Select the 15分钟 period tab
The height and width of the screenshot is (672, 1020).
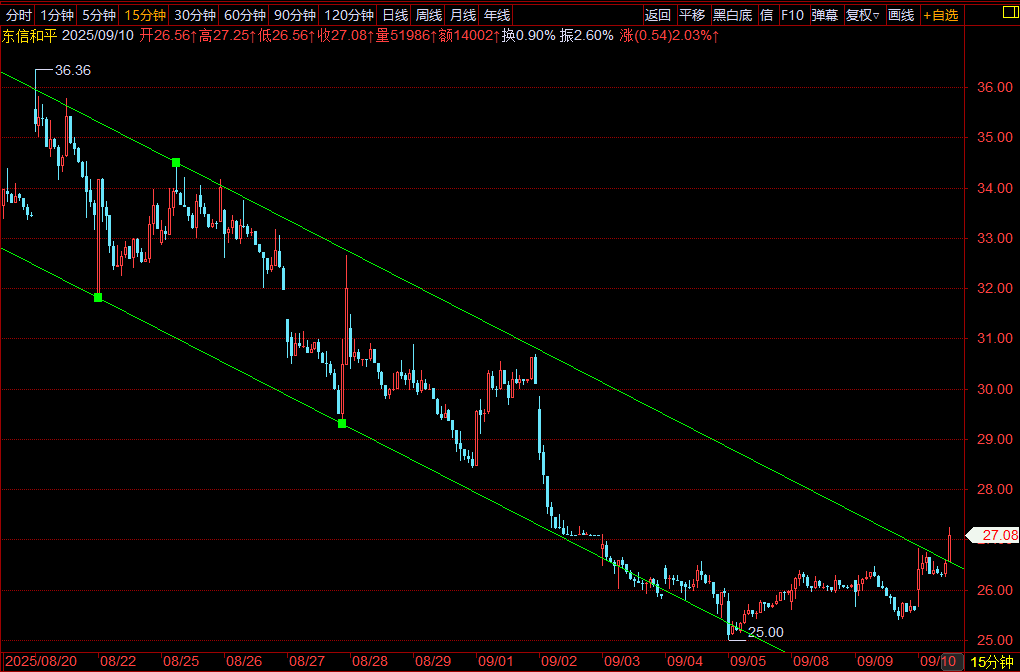145,15
